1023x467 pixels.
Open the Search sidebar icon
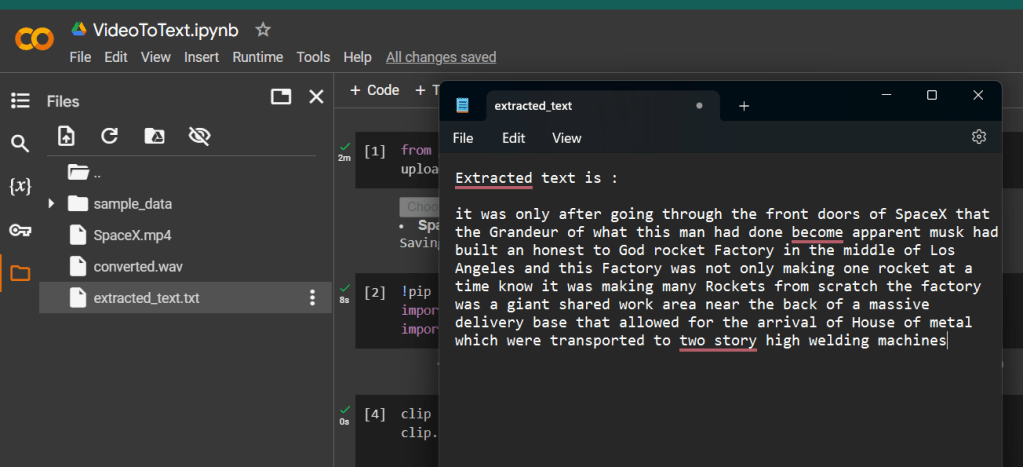pos(20,144)
